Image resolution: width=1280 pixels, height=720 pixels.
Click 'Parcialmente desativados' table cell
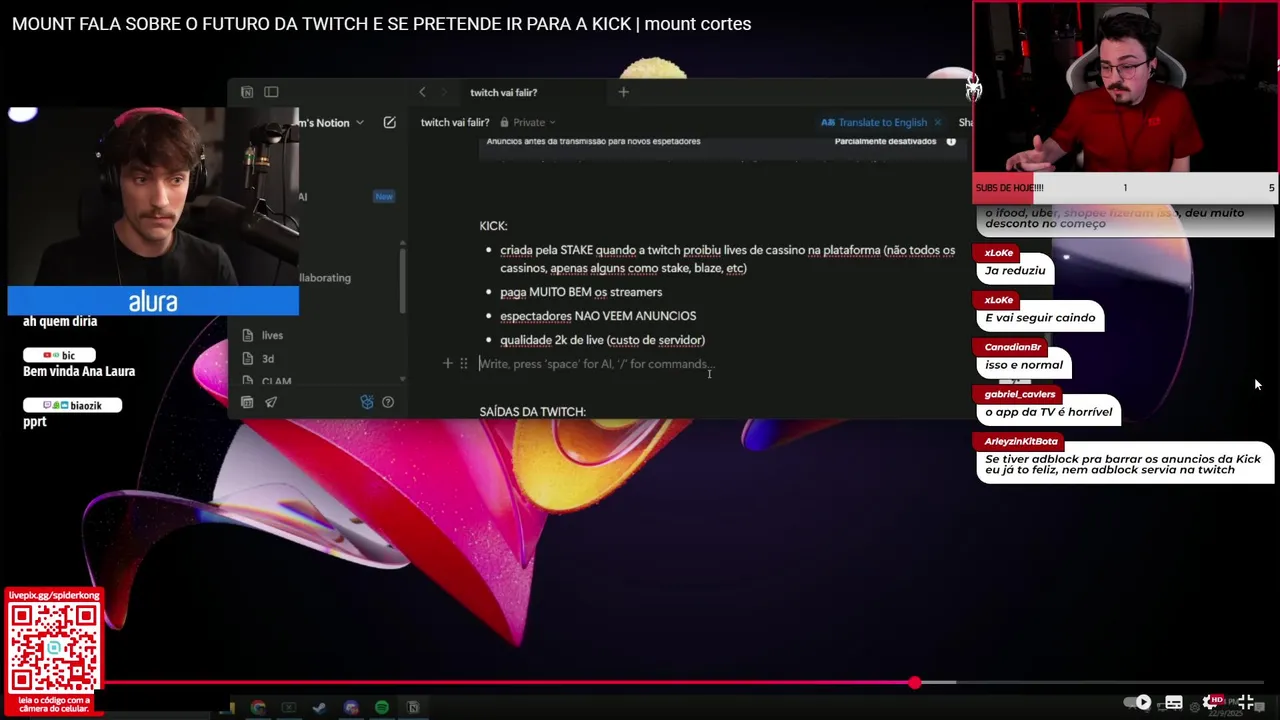tap(885, 141)
